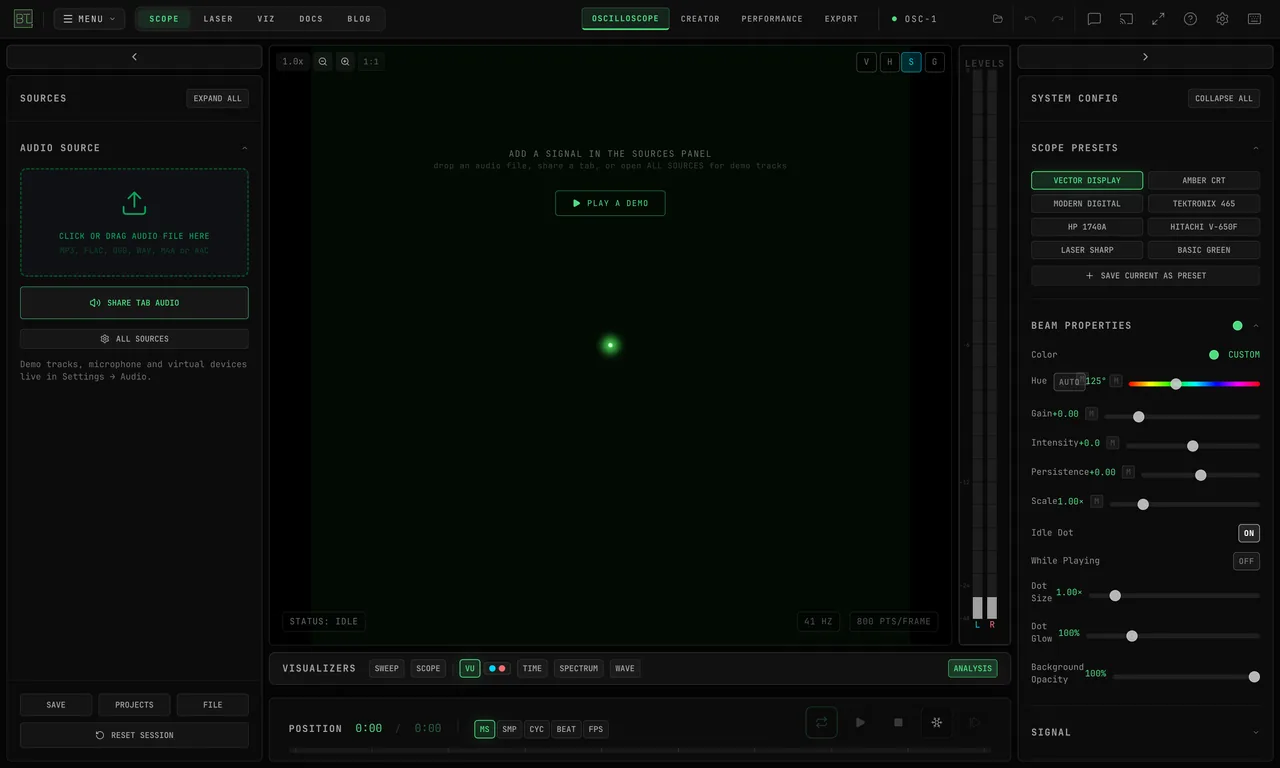Screen dimensions: 1280x768
Task: Toggle the loop playback button
Action: click(x=821, y=722)
